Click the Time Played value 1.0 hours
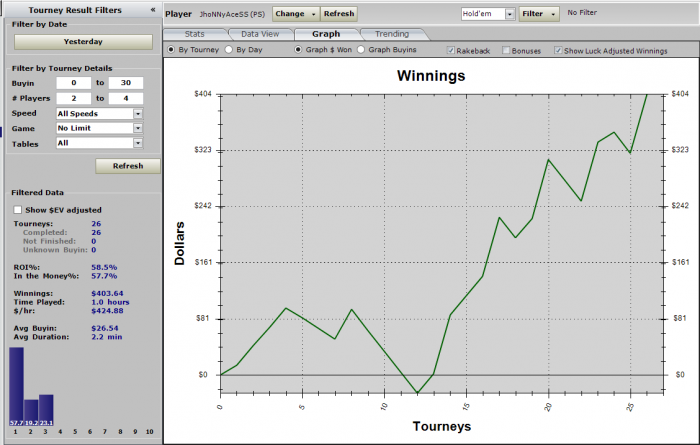This screenshot has height=445, width=700. click(x=110, y=302)
